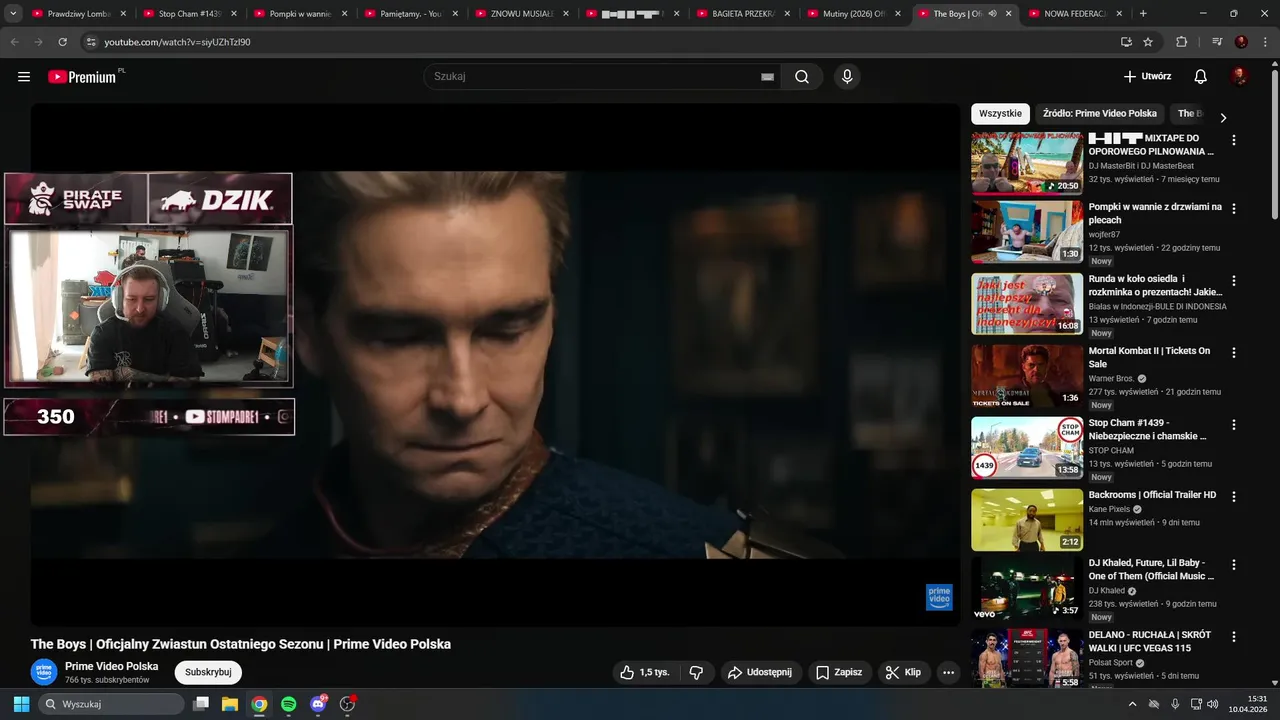
Task: Click the search magnifier button
Action: coord(802,77)
